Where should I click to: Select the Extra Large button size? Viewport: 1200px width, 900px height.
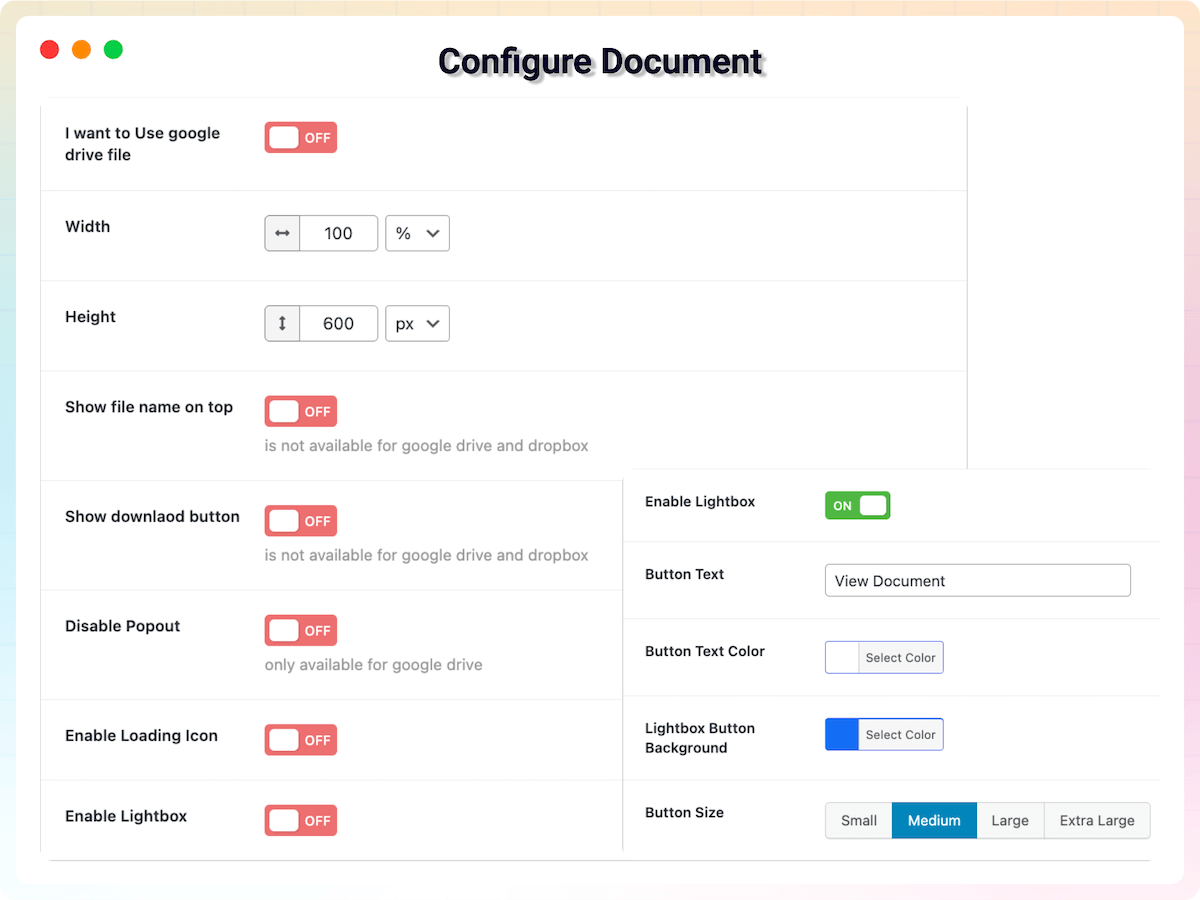coord(1097,820)
